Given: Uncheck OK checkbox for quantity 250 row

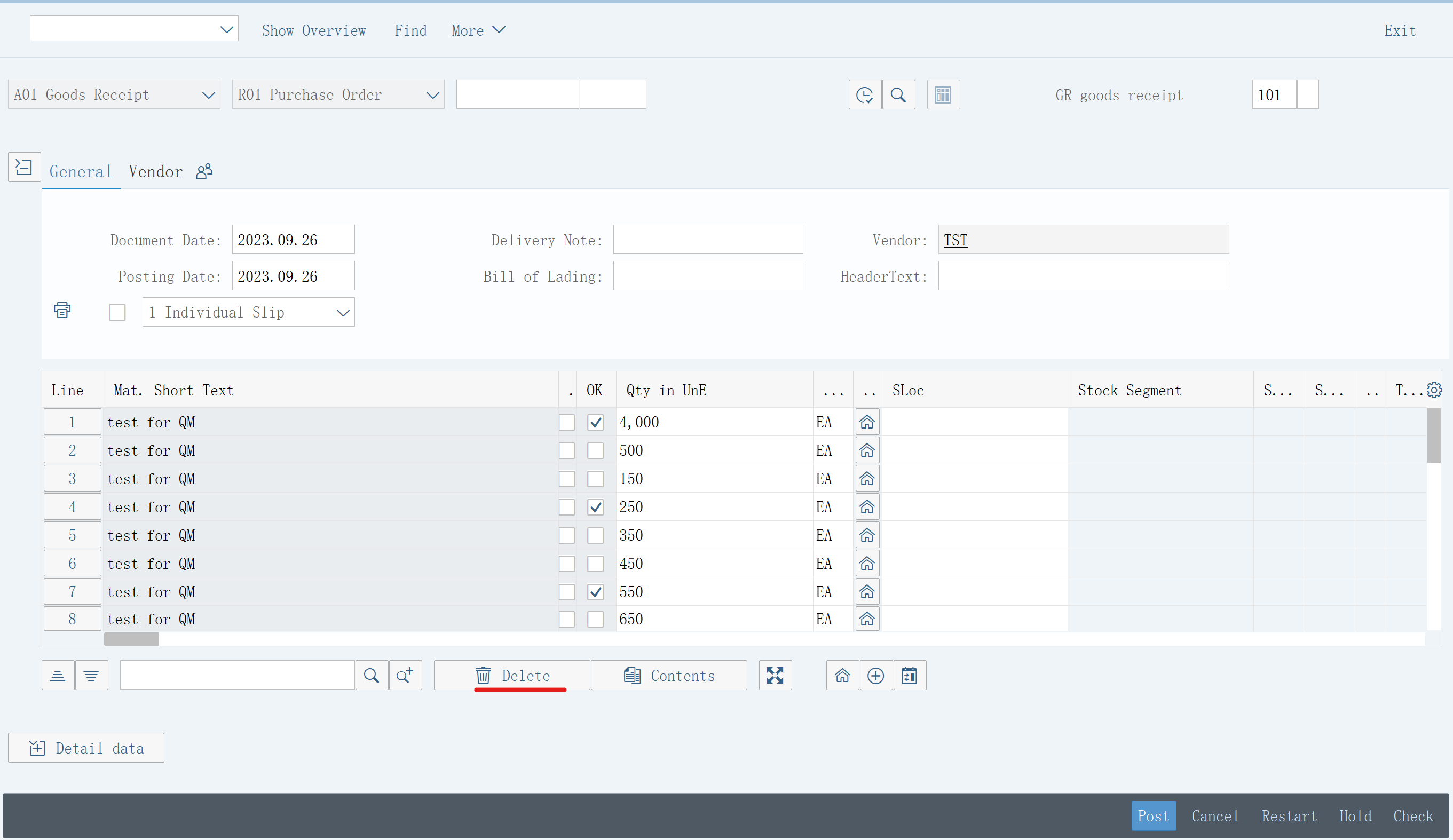Looking at the screenshot, I should pyautogui.click(x=595, y=508).
